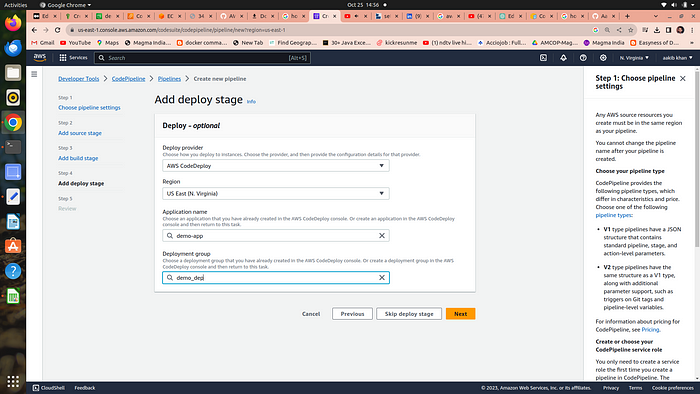Go to Choose pipeline settings step
This screenshot has height=394, width=700.
pyautogui.click(x=89, y=108)
